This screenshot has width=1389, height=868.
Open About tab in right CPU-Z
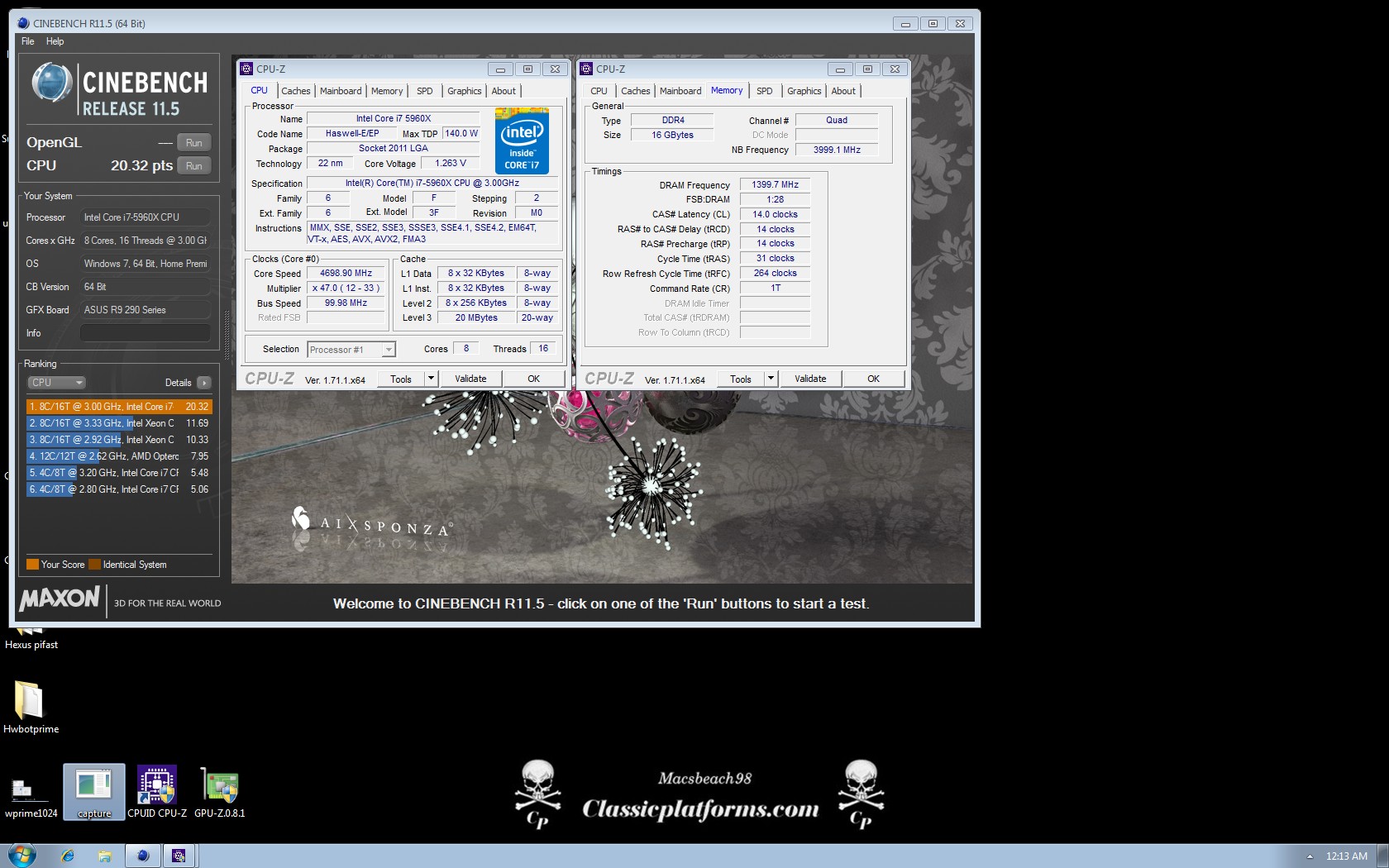[x=843, y=91]
